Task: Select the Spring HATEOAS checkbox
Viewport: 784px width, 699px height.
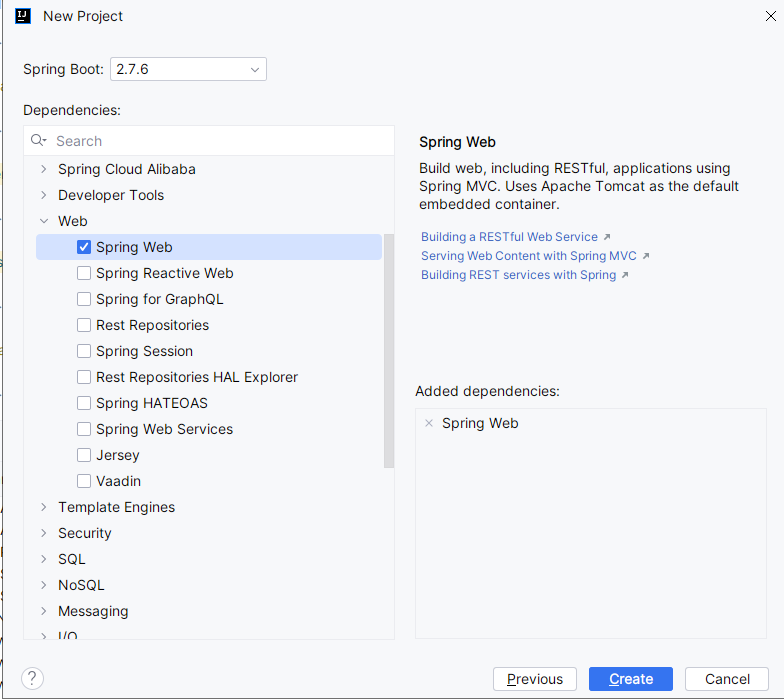Action: [84, 403]
